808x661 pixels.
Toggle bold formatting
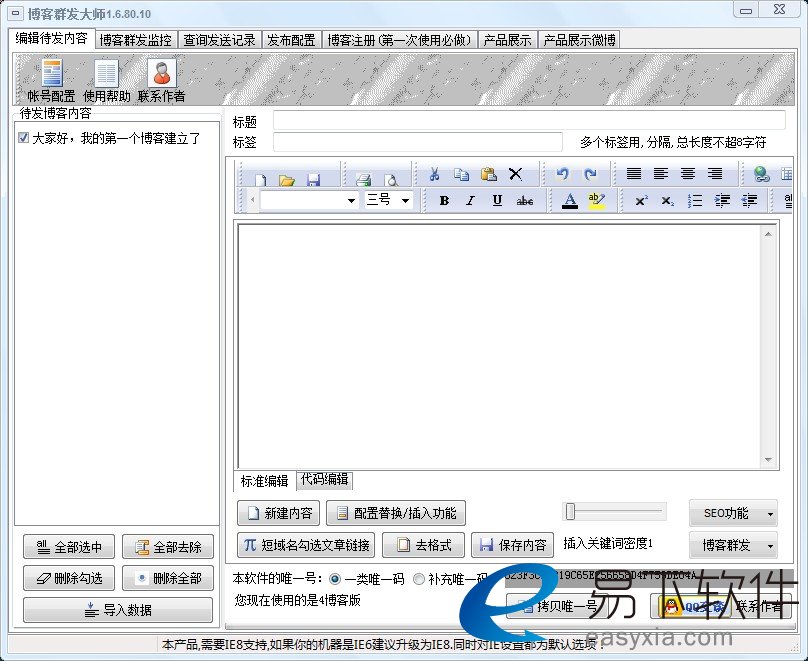click(x=444, y=200)
